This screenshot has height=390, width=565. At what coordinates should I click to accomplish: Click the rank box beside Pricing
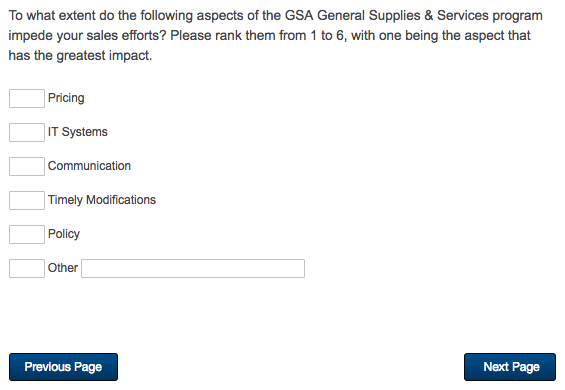[x=27, y=98]
